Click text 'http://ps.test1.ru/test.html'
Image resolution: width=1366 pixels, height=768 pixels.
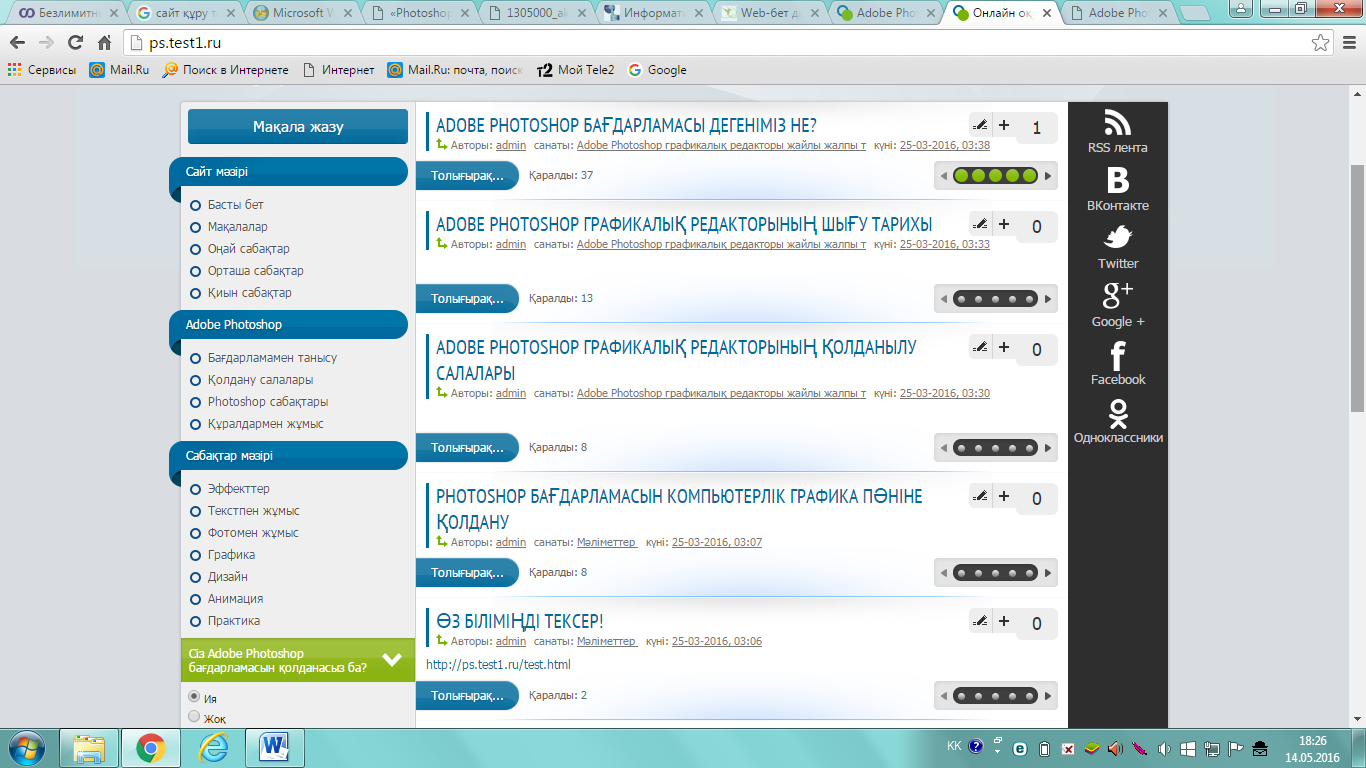click(x=498, y=664)
